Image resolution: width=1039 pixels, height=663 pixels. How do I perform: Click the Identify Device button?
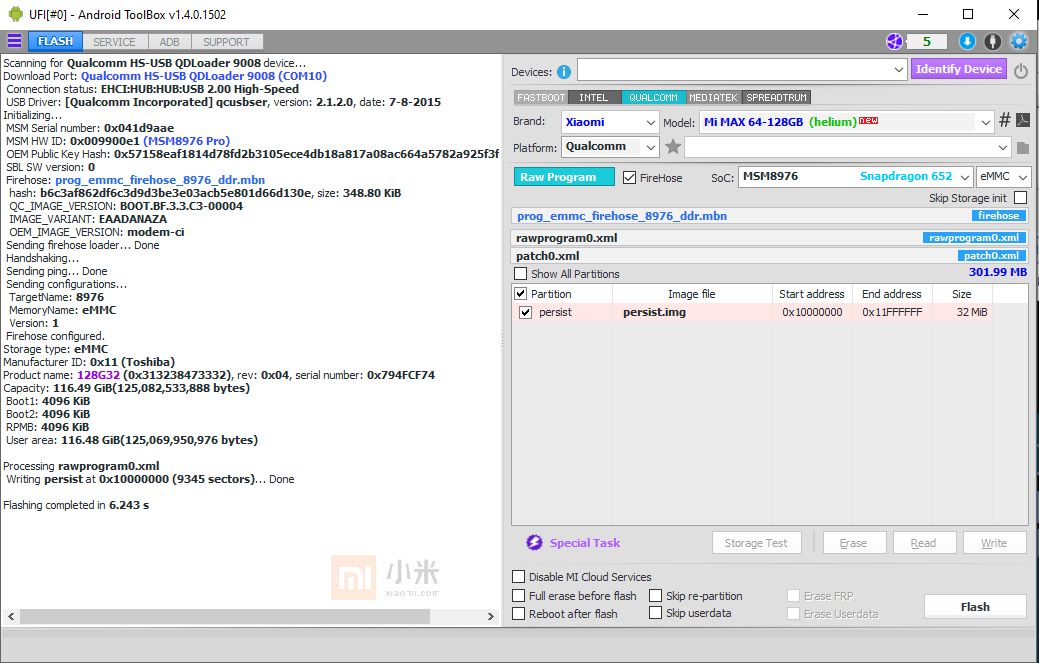point(959,69)
